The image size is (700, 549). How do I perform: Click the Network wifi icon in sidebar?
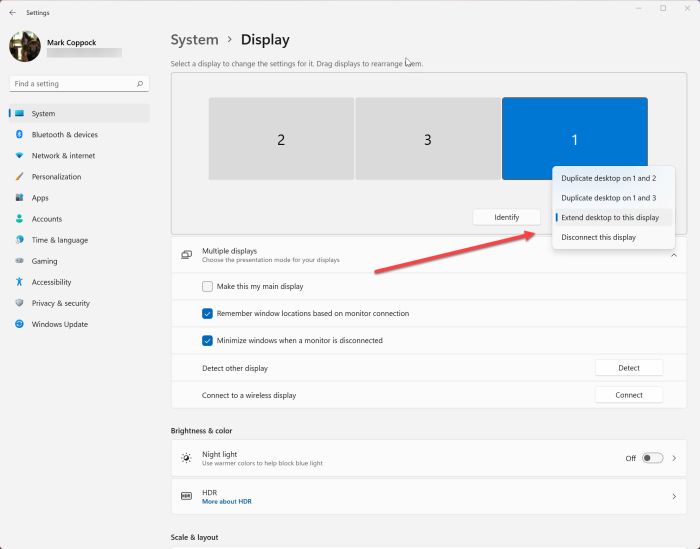coord(19,155)
